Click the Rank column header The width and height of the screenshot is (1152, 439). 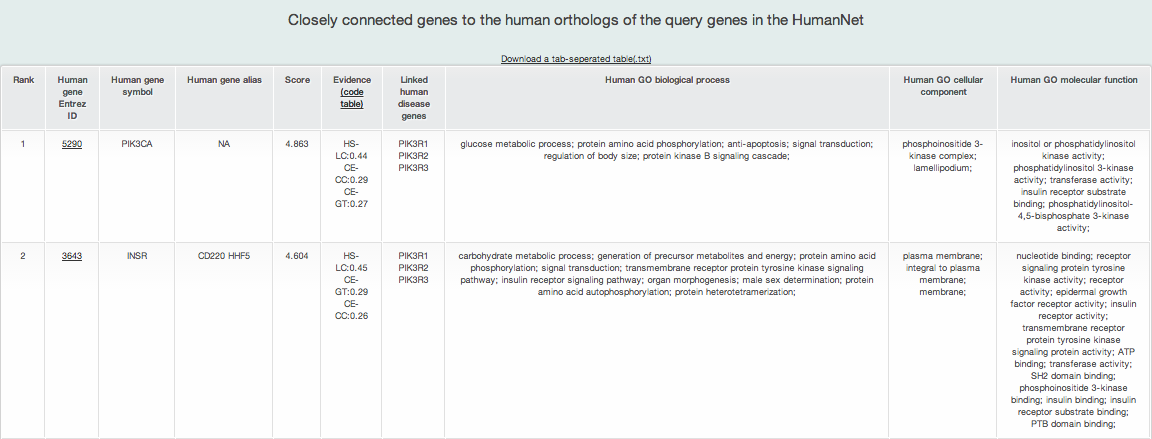(24, 80)
